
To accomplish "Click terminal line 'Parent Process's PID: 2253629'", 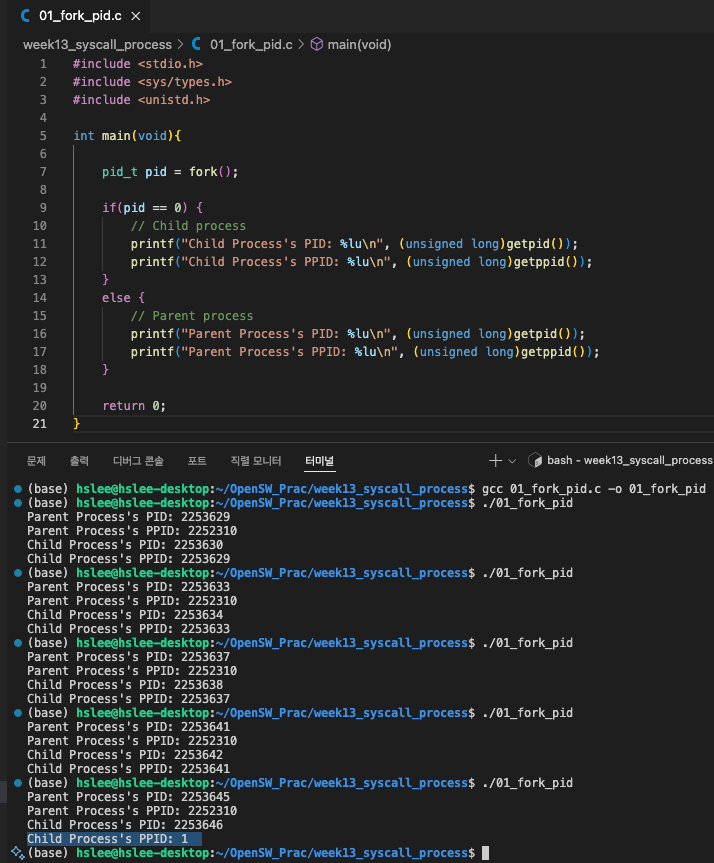I will (128, 517).
